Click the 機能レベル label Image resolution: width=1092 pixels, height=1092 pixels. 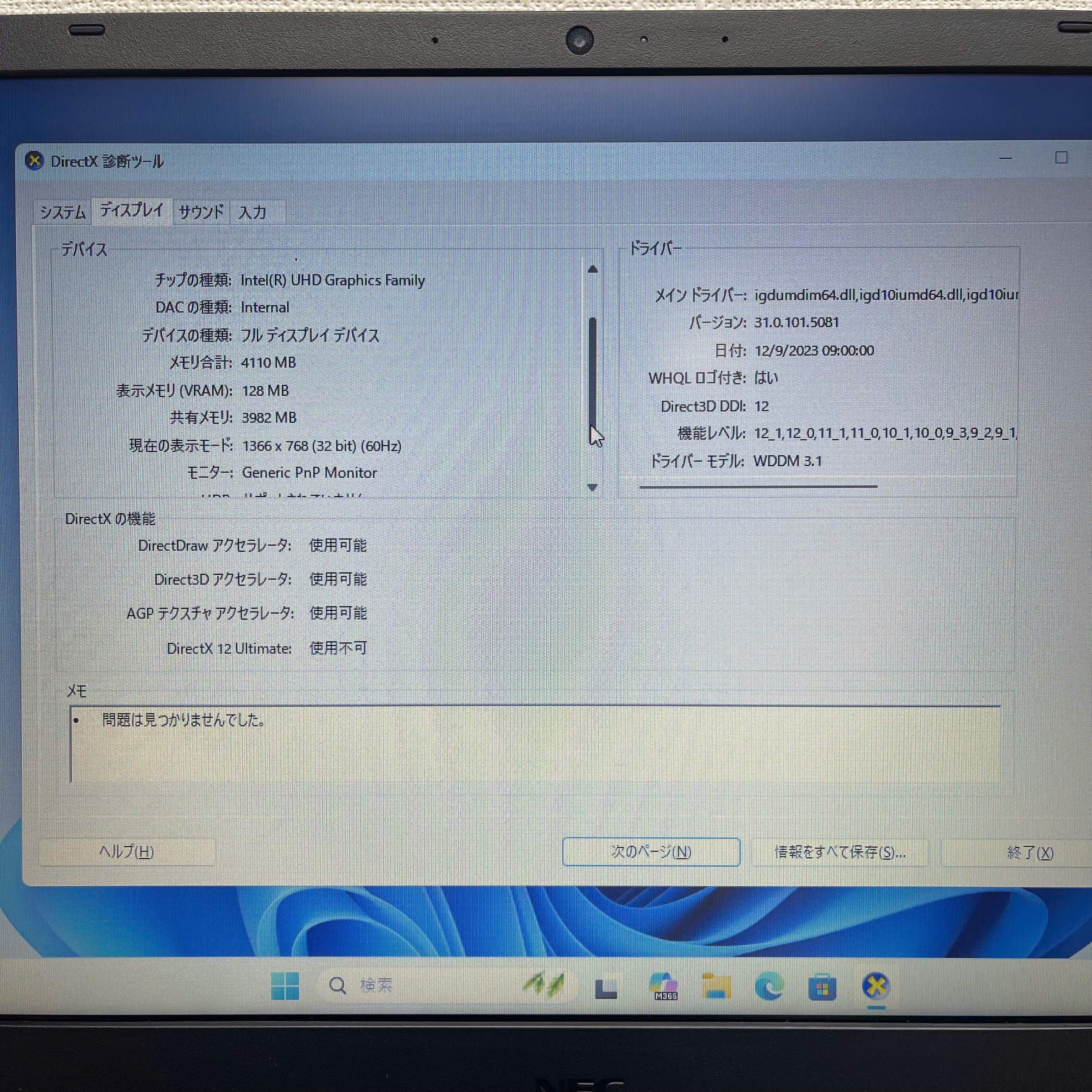712,434
